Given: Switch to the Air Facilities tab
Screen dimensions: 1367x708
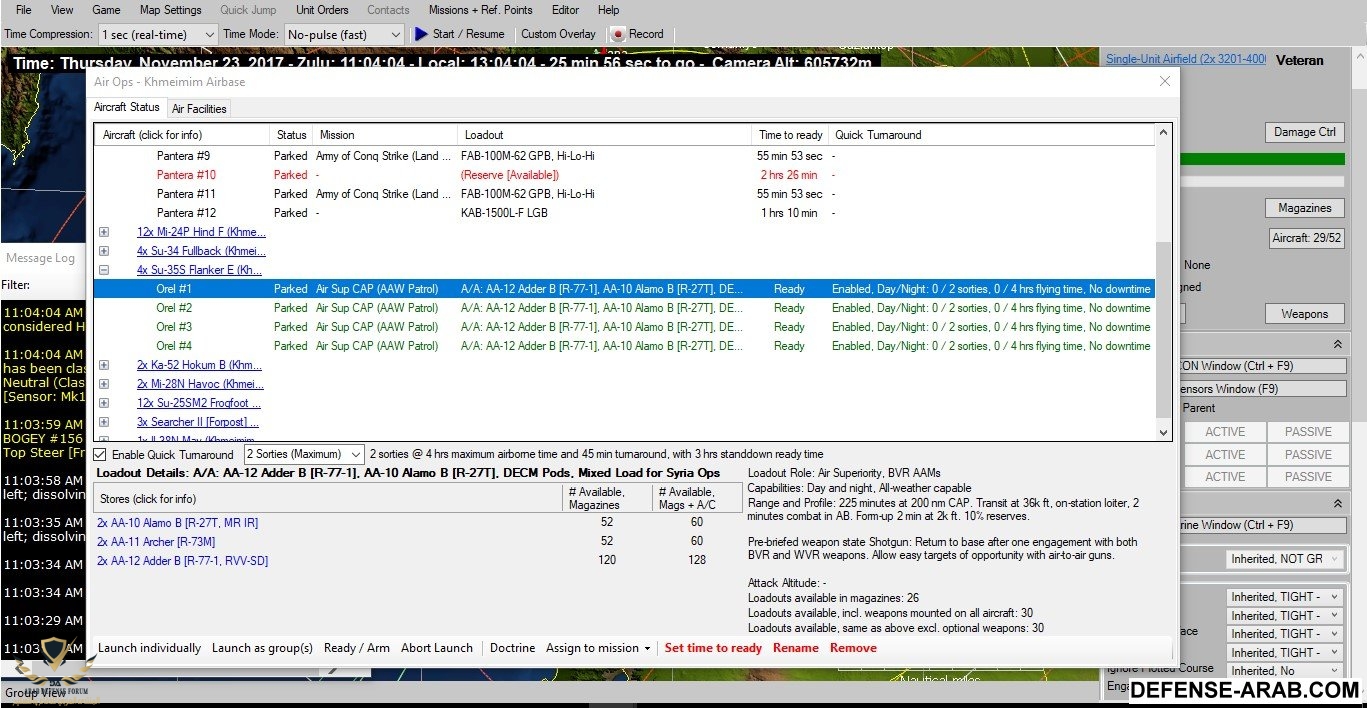Looking at the screenshot, I should point(199,108).
